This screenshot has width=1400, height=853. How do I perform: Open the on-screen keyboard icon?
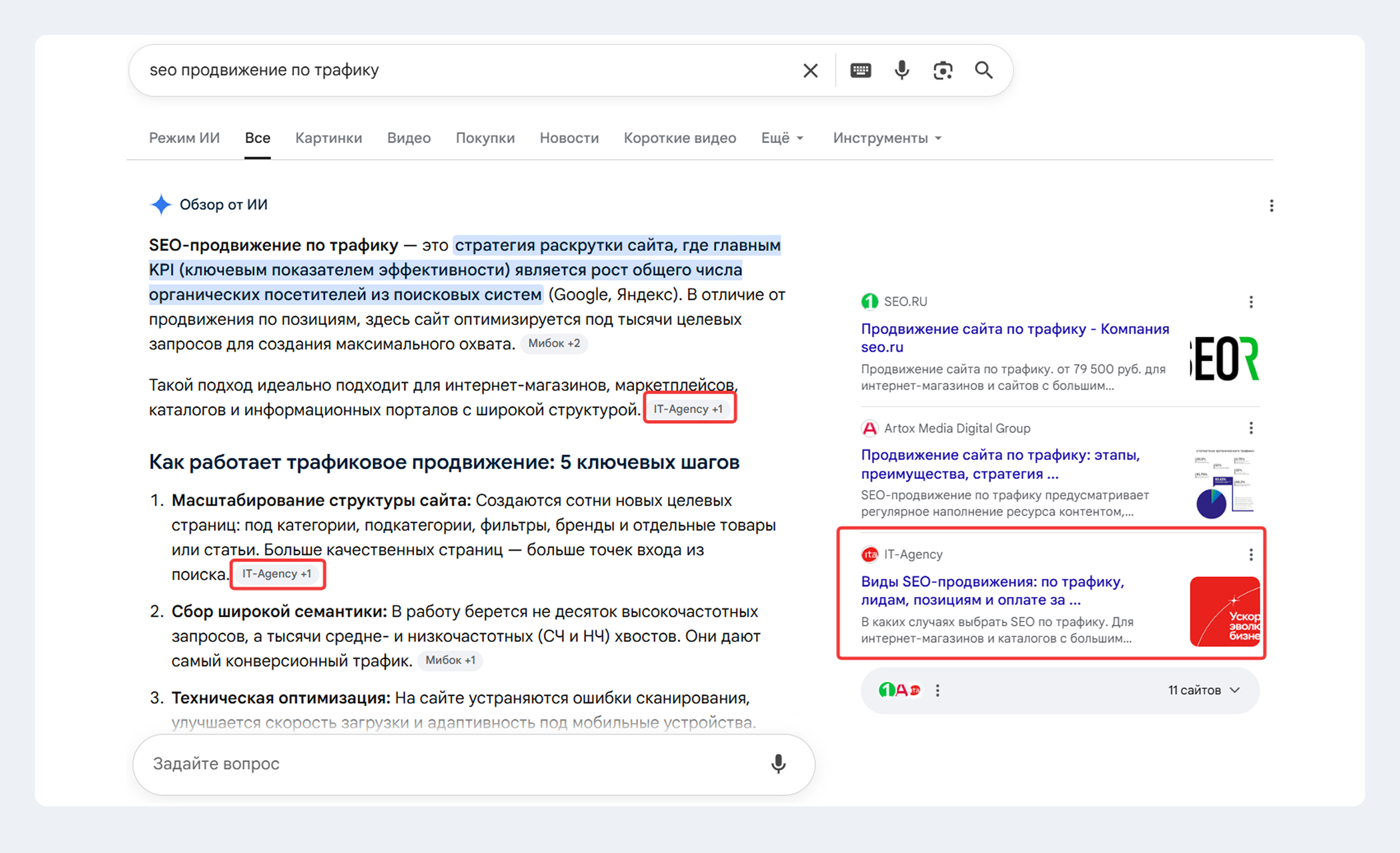860,71
